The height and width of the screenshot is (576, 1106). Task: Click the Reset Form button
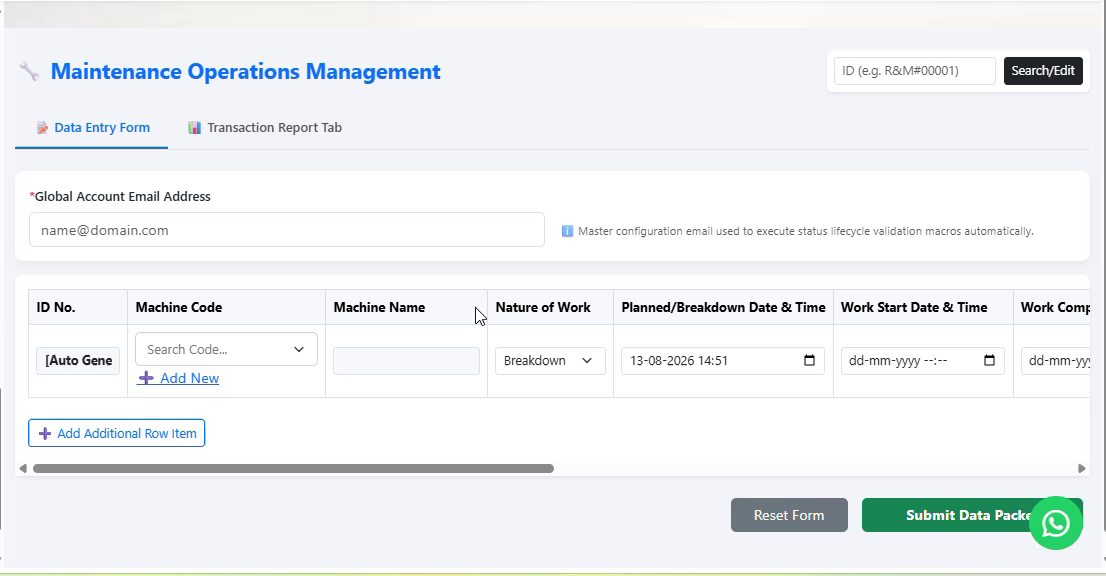(x=789, y=515)
